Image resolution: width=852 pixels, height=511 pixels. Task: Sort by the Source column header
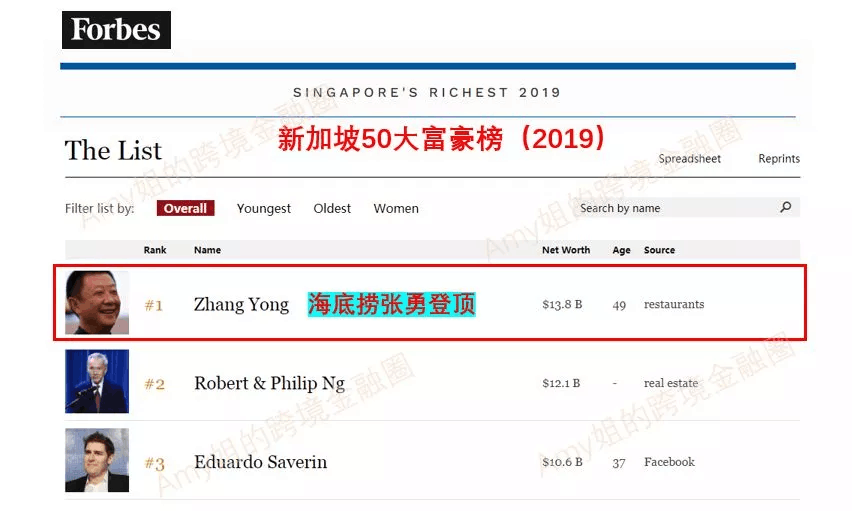click(659, 250)
